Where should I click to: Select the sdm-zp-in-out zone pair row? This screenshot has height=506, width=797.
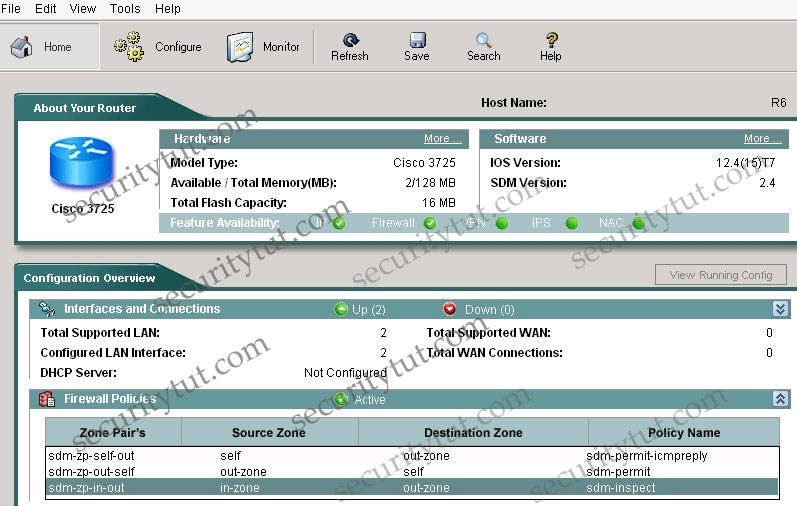coord(412,487)
